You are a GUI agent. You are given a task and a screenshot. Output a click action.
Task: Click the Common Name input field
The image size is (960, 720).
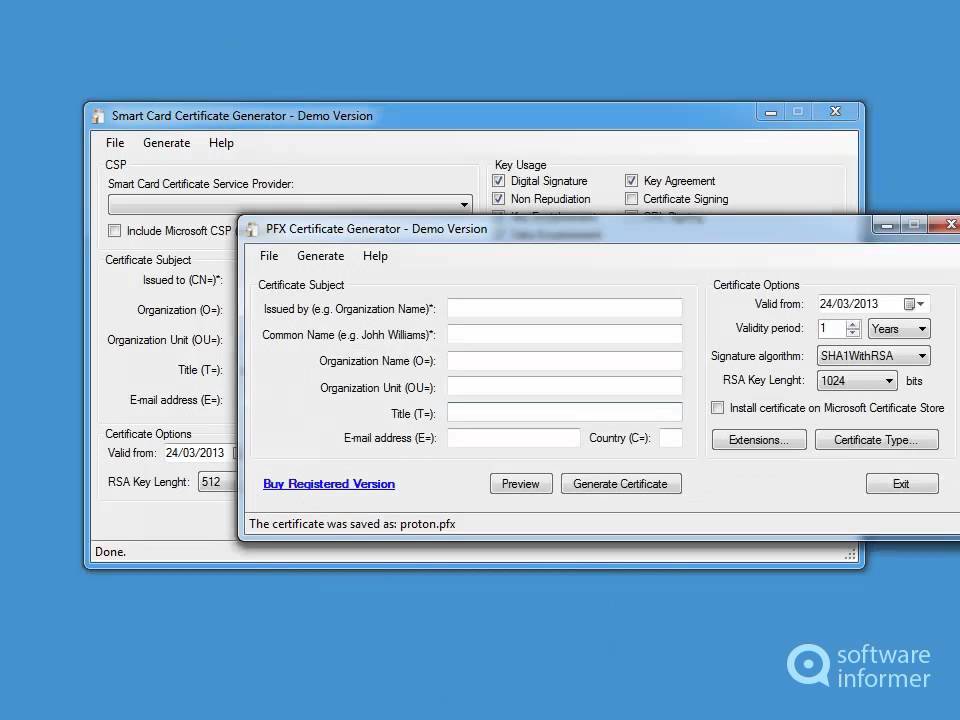tap(564, 334)
